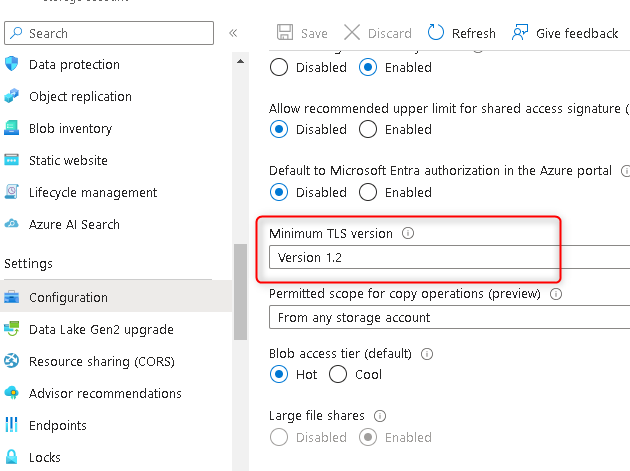Select Cool blob access tier
This screenshot has height=471, width=630.
click(x=338, y=375)
